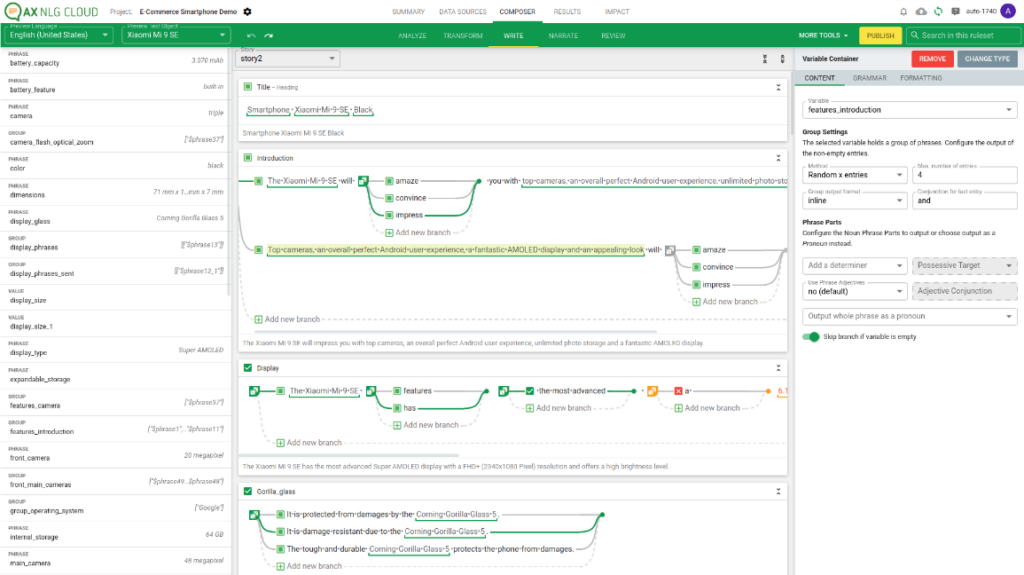1024x575 pixels.
Task: Click the Change Type button
Action: pyautogui.click(x=987, y=59)
